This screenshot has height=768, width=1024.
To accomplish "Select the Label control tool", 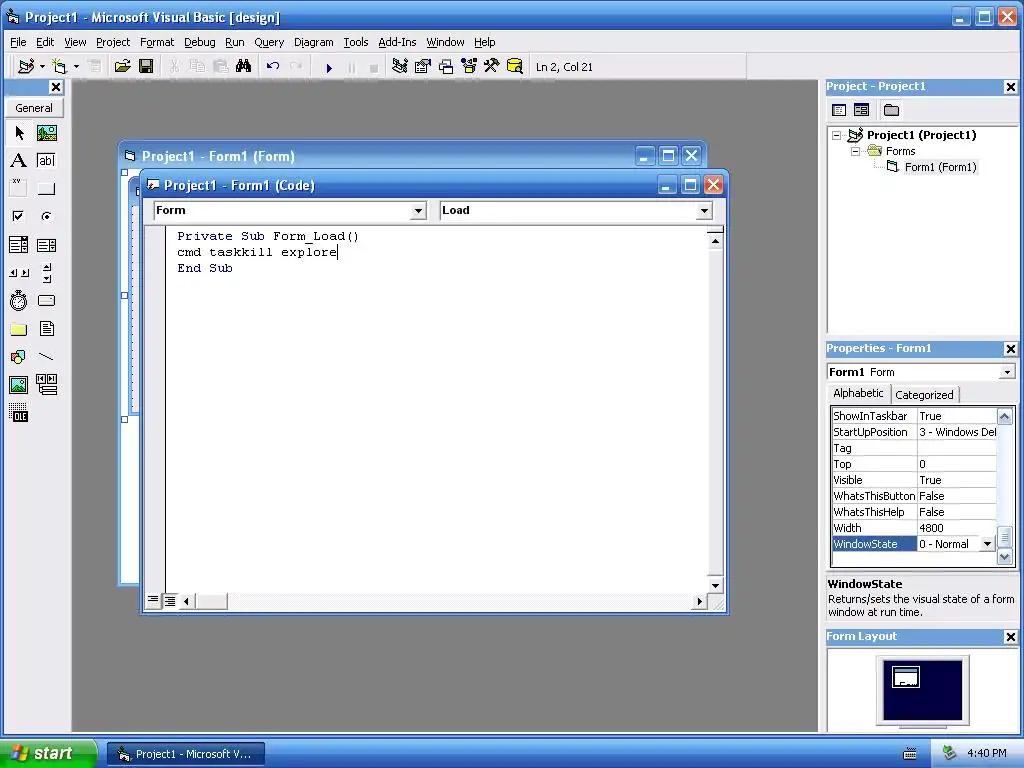I will pos(19,161).
